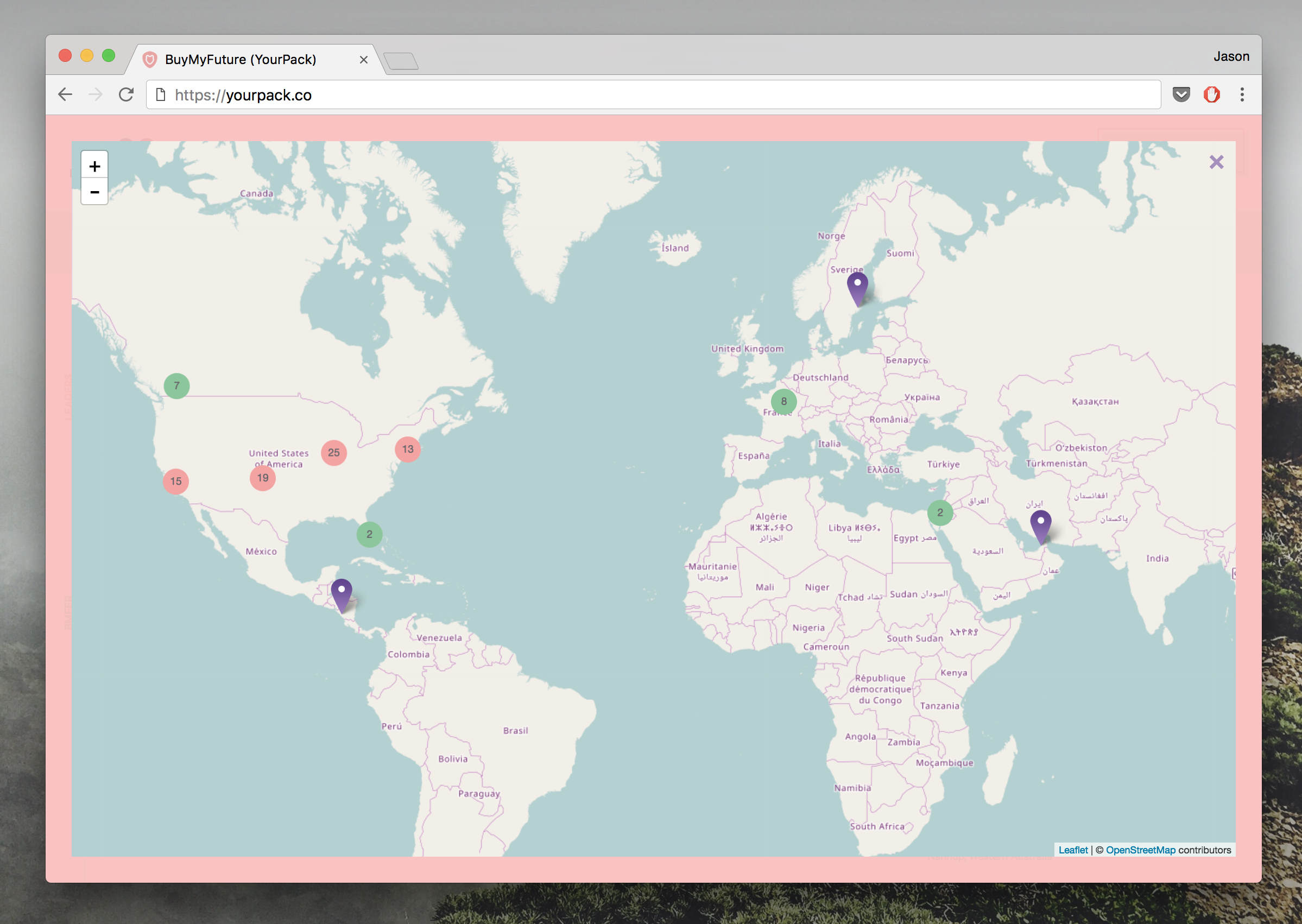Expand the red cluster labeled 13
Image resolution: width=1302 pixels, height=924 pixels.
(x=407, y=450)
